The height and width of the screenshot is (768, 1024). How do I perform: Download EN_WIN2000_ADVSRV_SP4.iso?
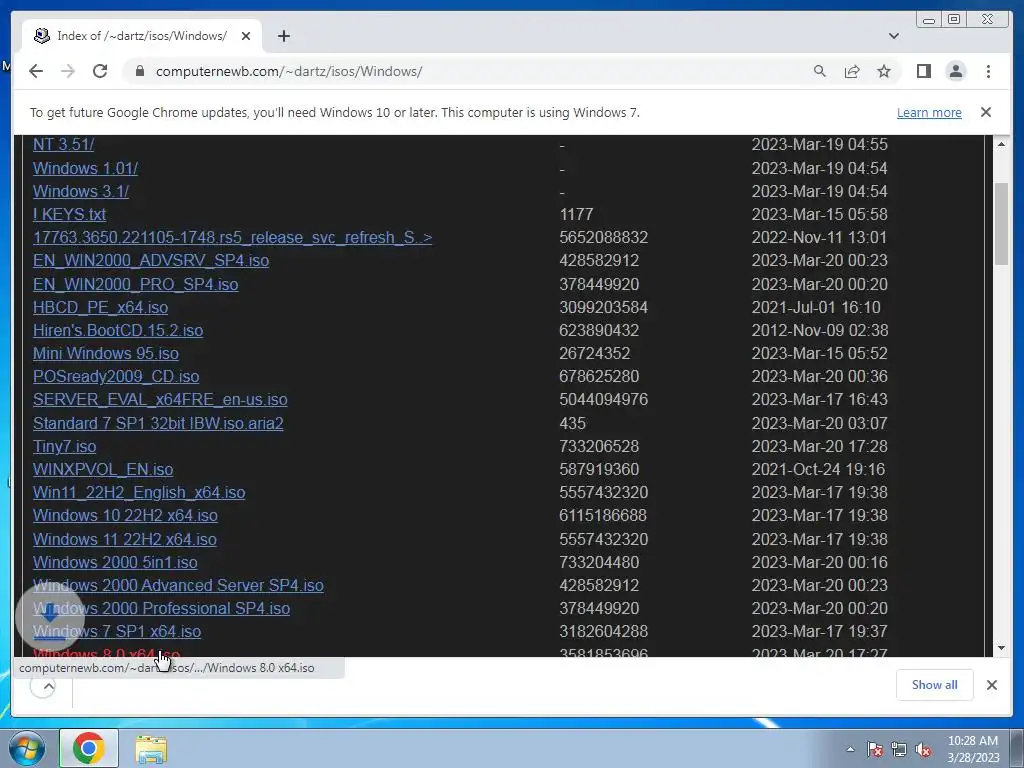(x=151, y=261)
